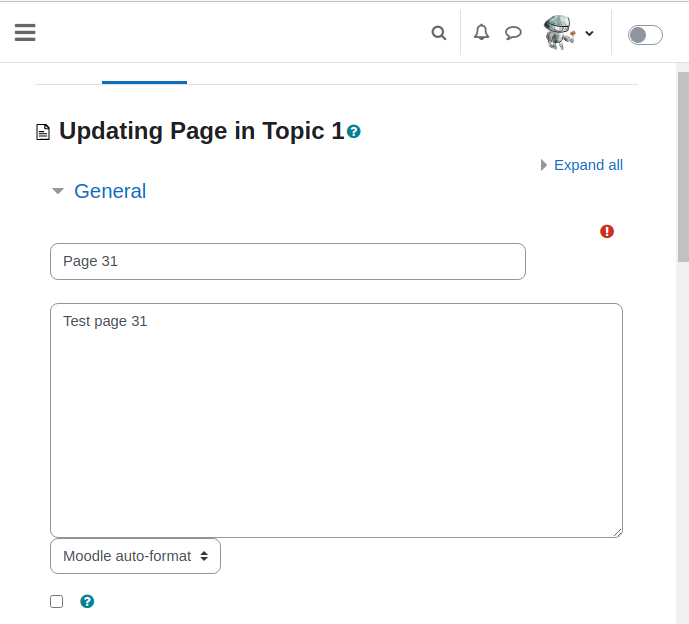689x624 pixels.
Task: Open the notifications bell
Action: (481, 33)
